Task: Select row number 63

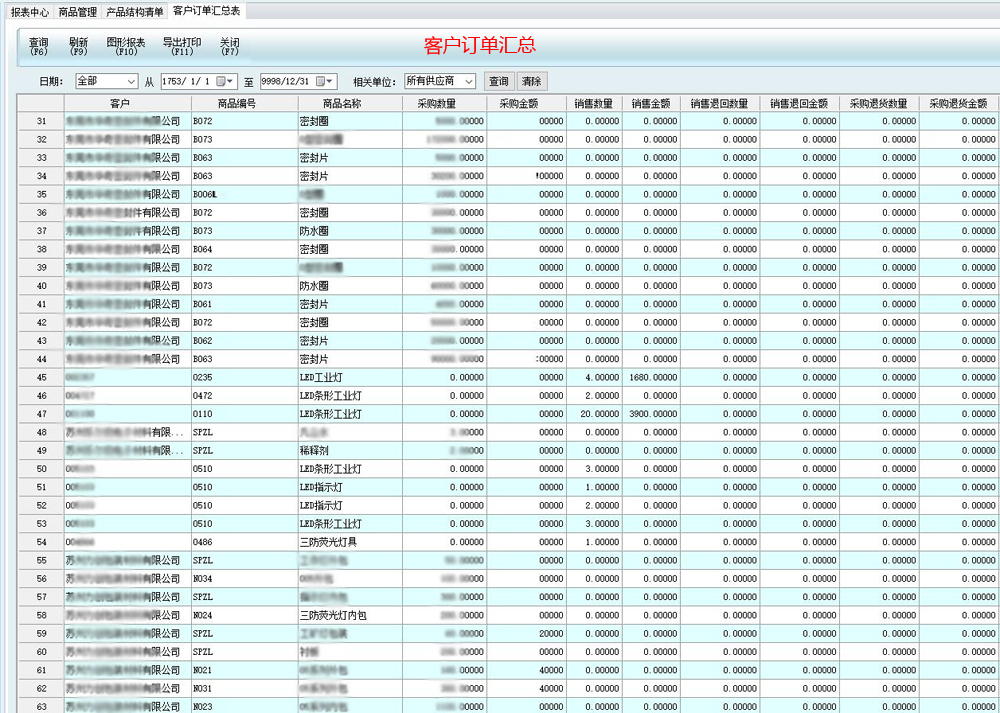Action: point(41,706)
